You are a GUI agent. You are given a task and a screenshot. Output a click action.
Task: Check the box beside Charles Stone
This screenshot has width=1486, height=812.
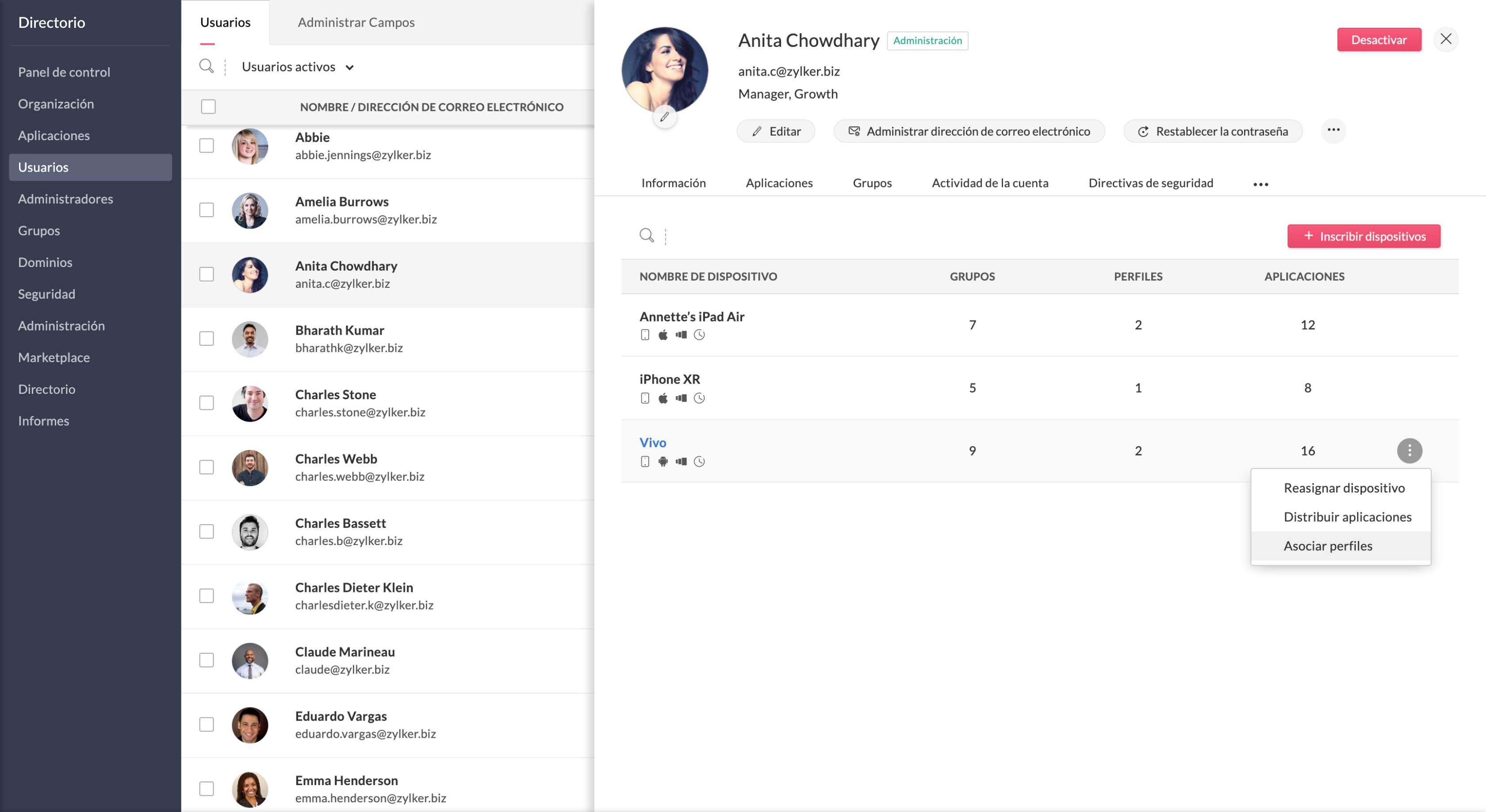coord(207,403)
